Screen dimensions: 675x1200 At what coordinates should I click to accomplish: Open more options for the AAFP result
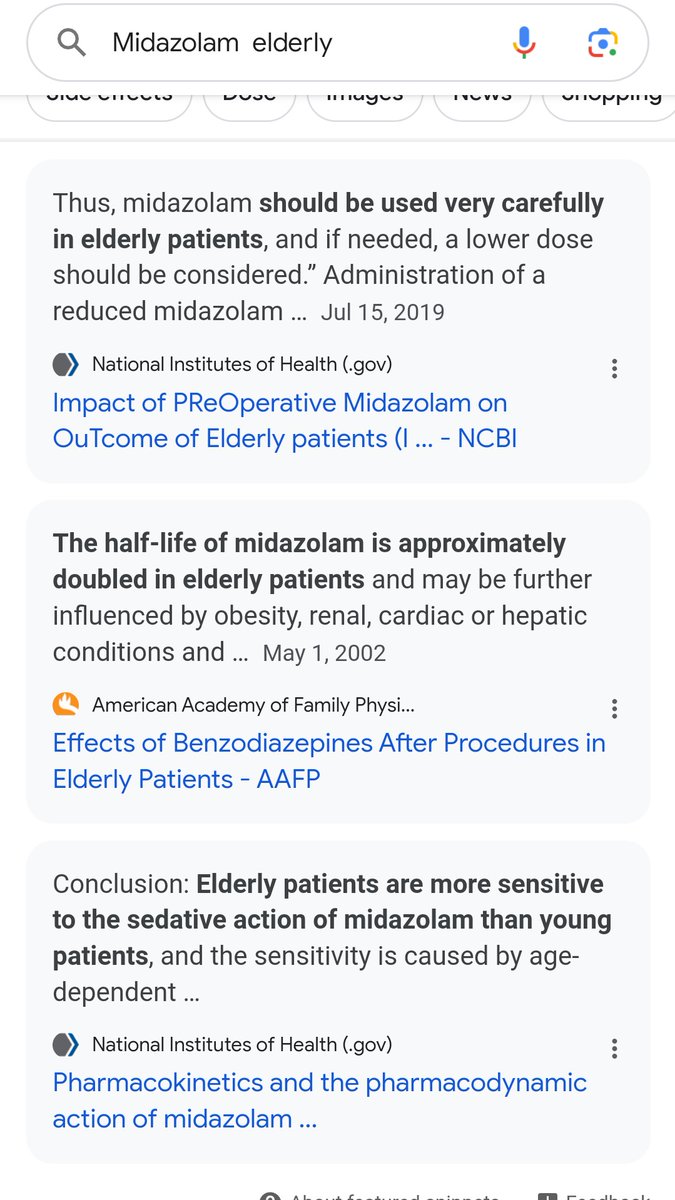pyautogui.click(x=614, y=708)
